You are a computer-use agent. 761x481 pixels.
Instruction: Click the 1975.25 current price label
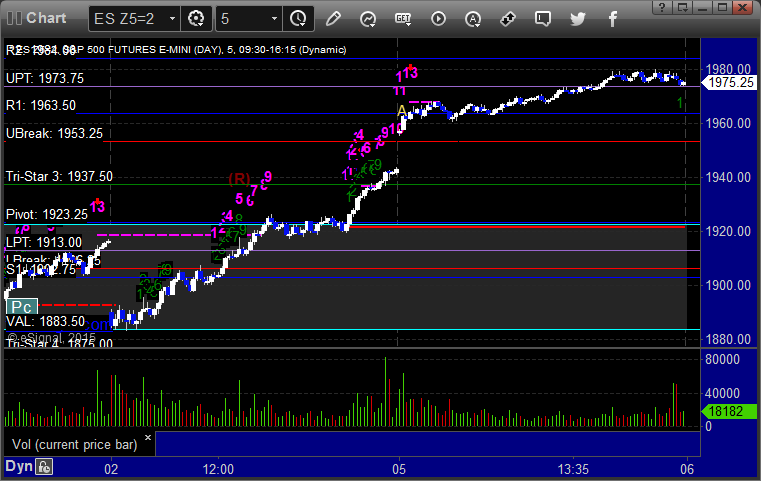(731, 83)
